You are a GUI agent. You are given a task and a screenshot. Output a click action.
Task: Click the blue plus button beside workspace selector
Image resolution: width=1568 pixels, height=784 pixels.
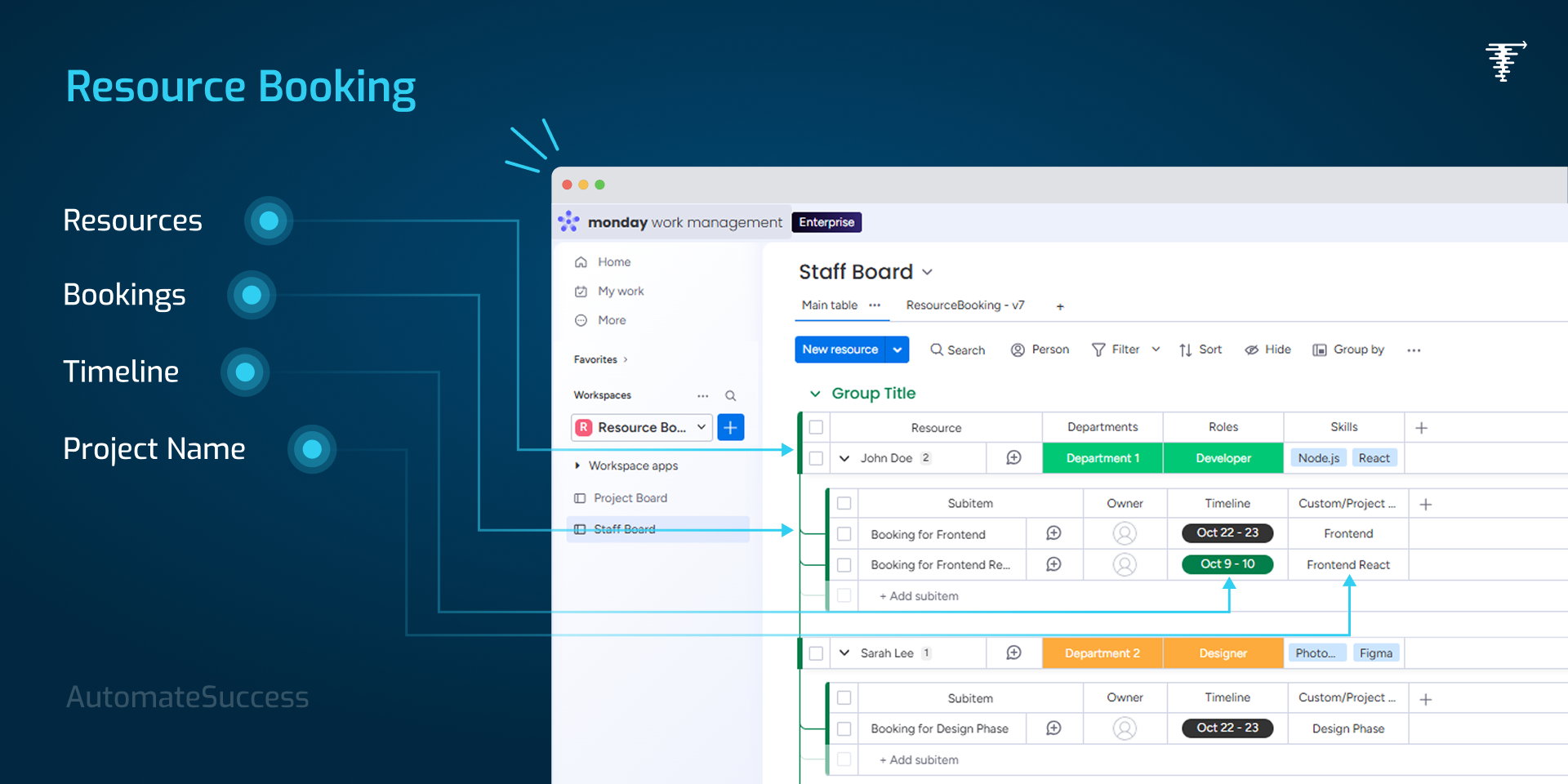pos(730,427)
